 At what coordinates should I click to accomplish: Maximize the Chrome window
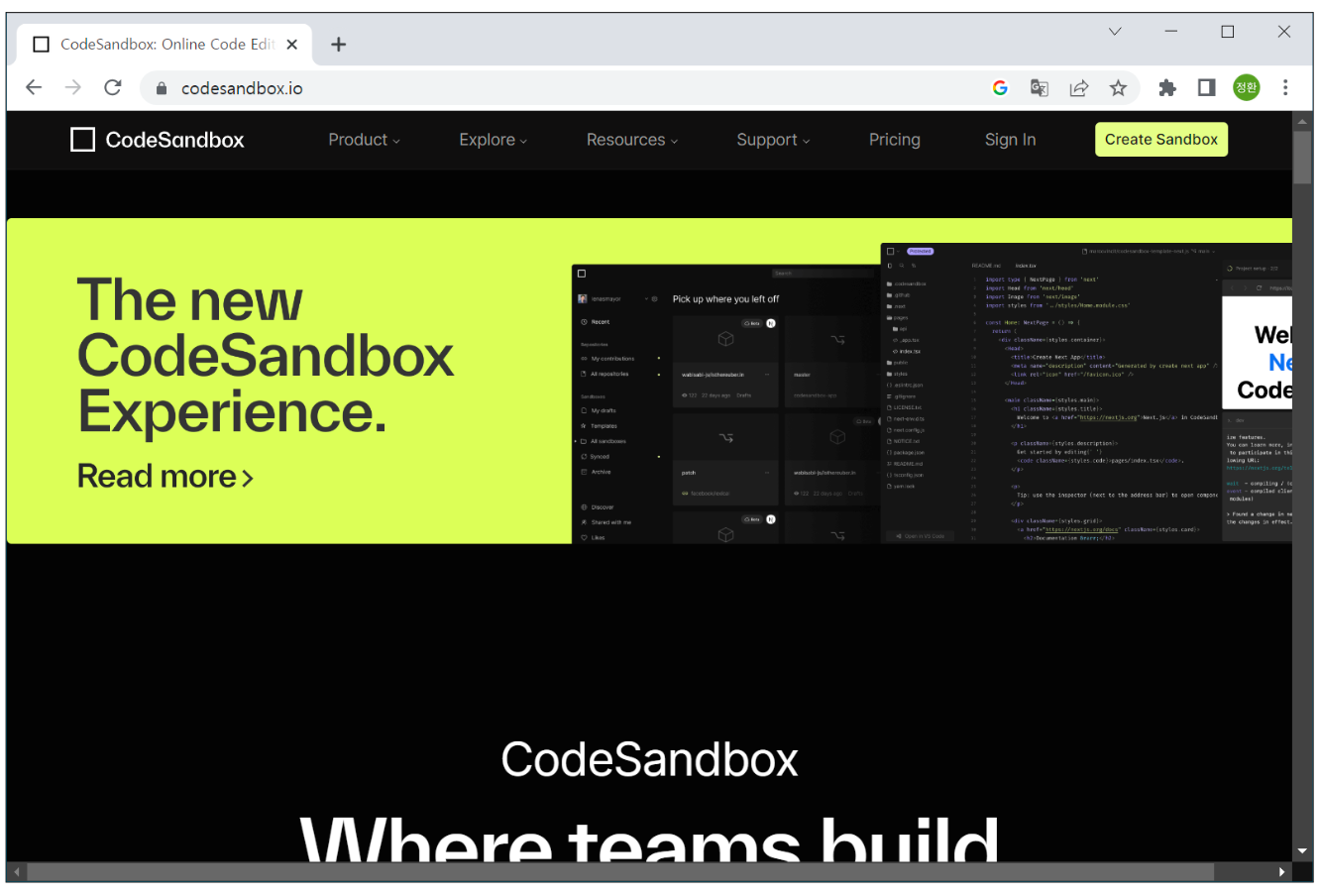pos(1228,32)
